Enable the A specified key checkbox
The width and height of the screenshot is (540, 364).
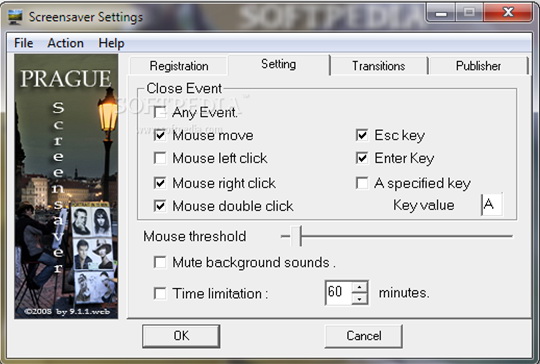pyautogui.click(x=362, y=183)
